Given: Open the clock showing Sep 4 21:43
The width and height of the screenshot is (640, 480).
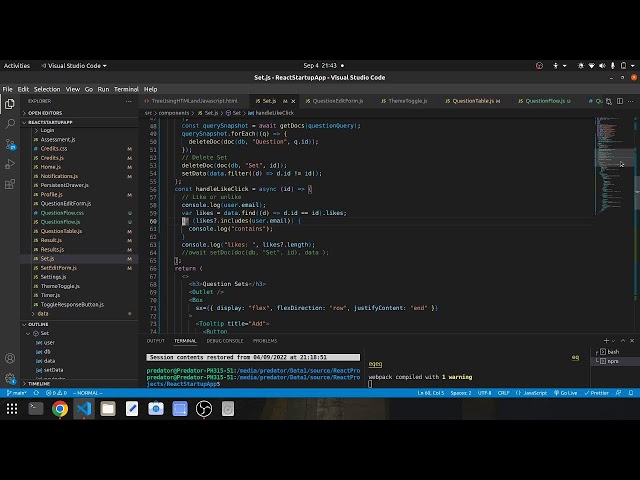Looking at the screenshot, I should [320, 65].
